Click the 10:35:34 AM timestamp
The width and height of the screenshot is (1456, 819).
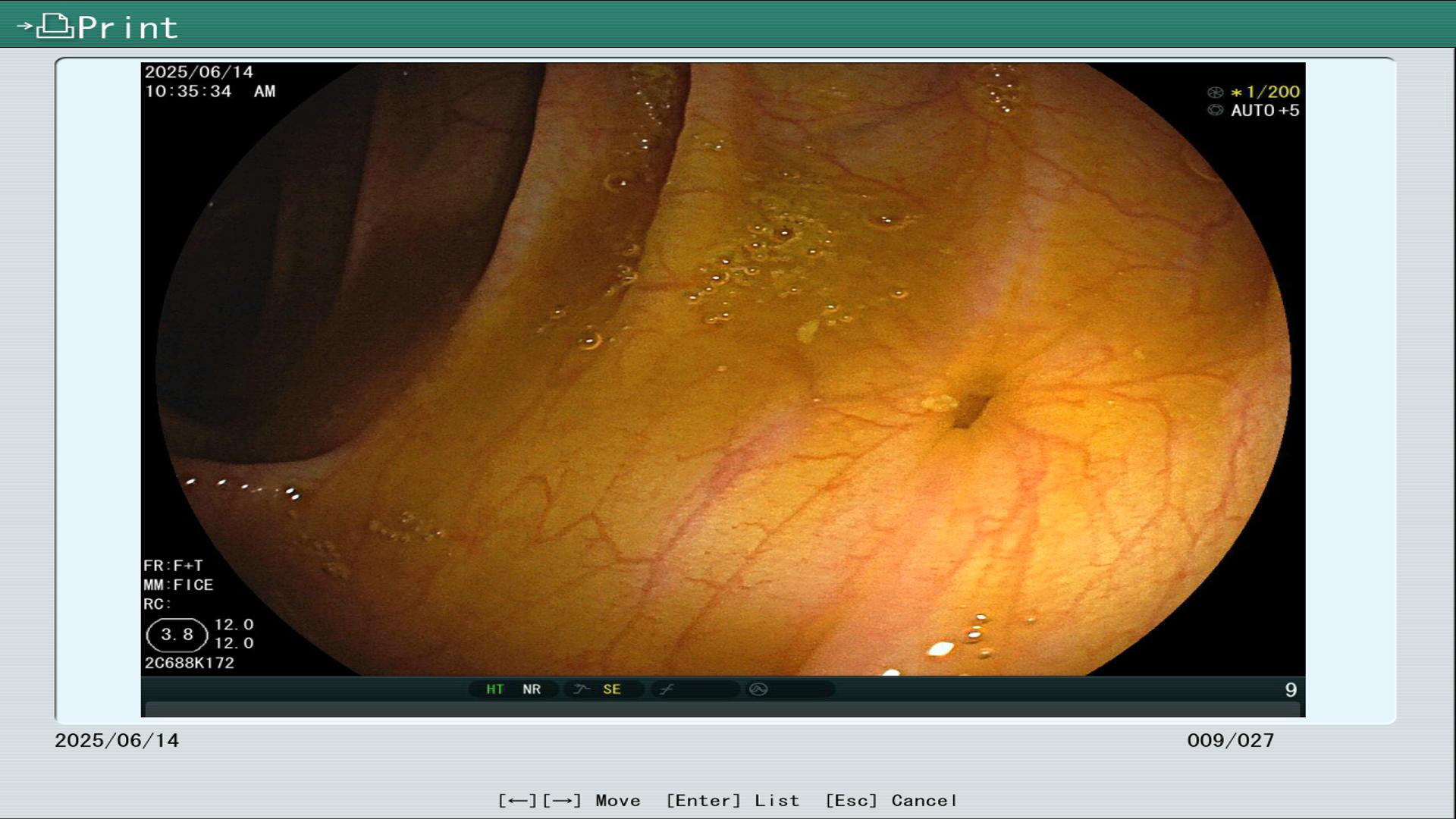click(x=210, y=92)
